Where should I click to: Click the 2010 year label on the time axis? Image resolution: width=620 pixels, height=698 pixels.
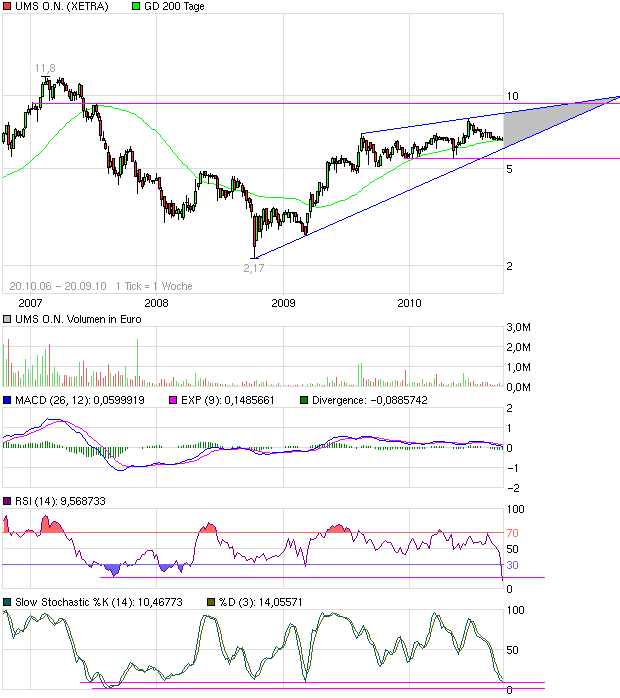(x=409, y=301)
